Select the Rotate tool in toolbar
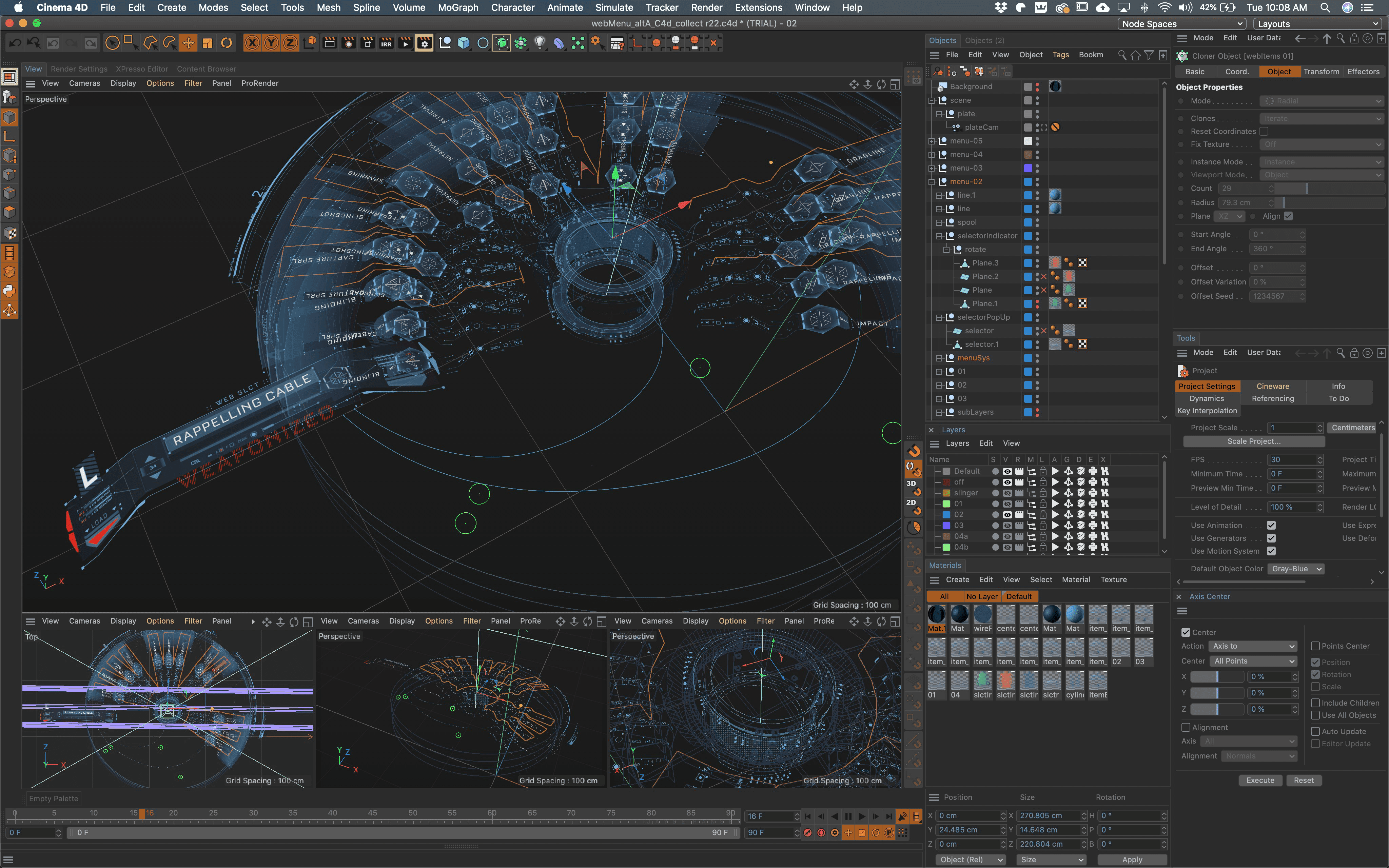 coord(227,43)
